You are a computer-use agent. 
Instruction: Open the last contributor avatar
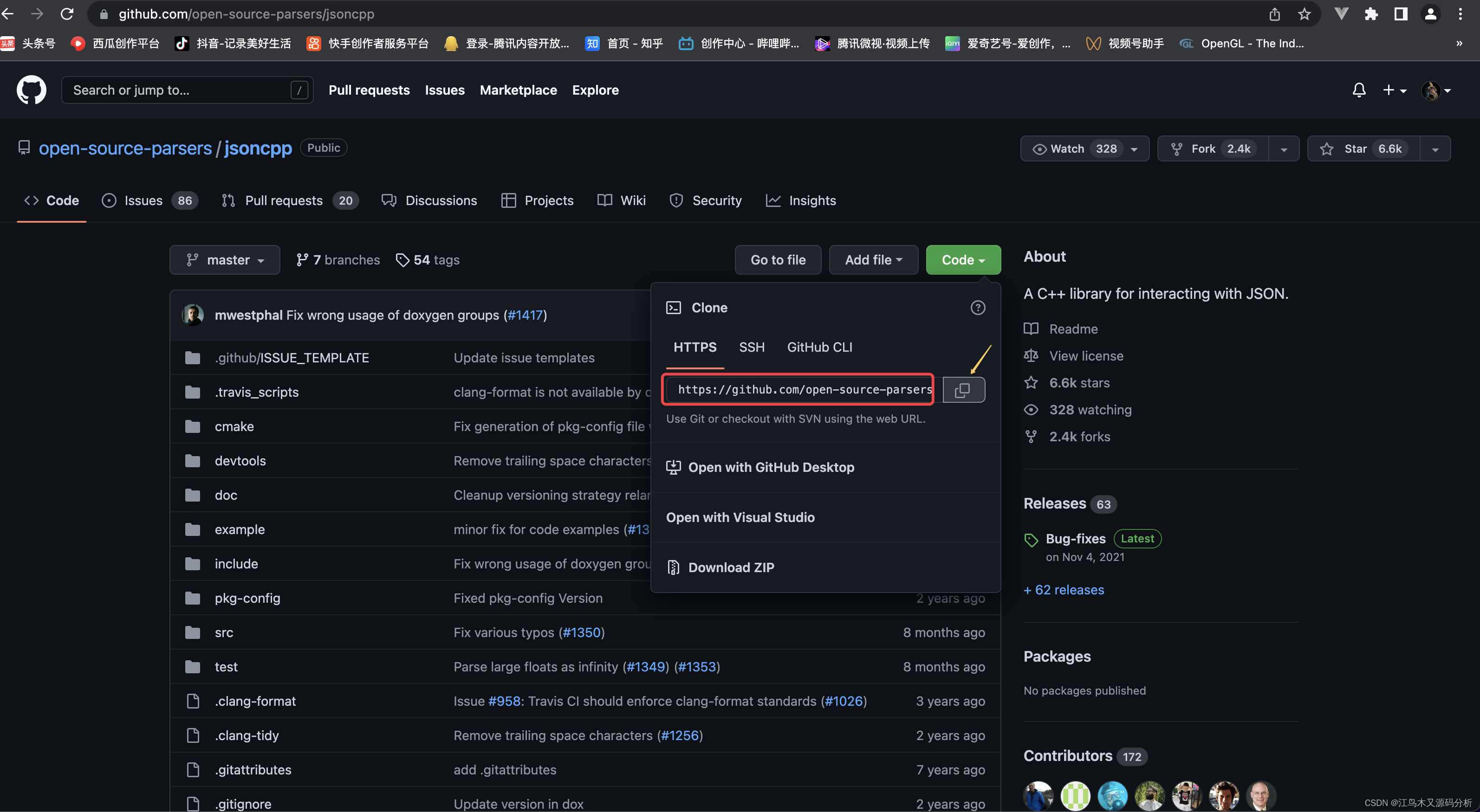click(x=1260, y=796)
